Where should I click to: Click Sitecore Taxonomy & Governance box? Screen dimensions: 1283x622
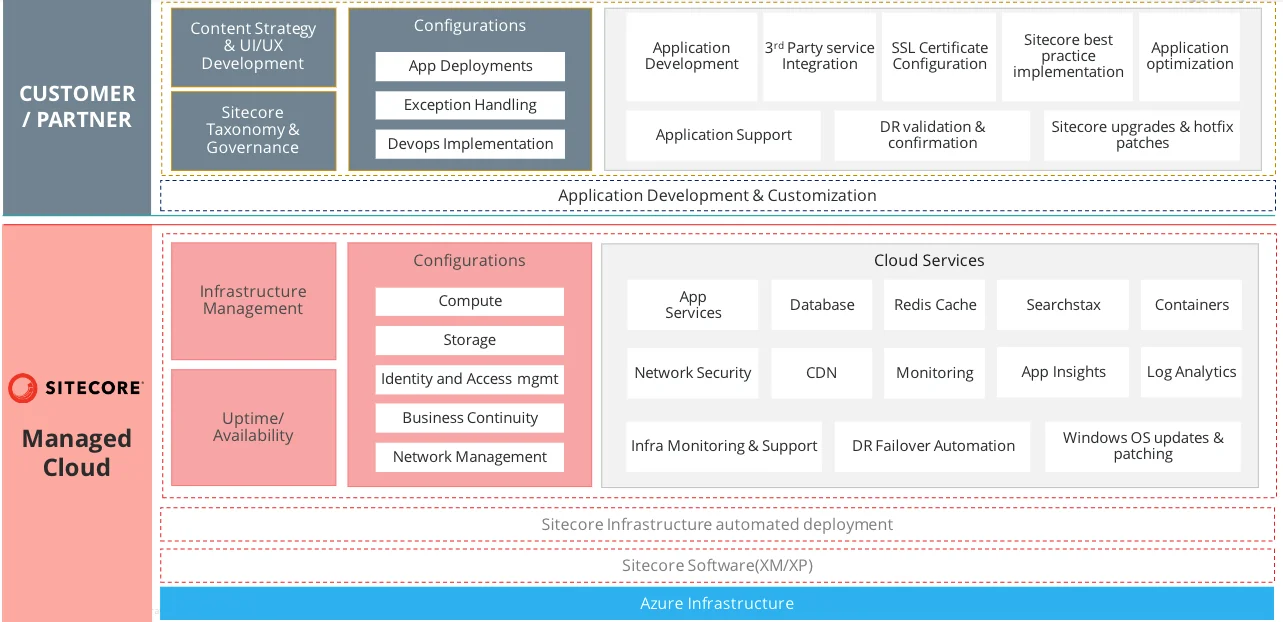(253, 130)
